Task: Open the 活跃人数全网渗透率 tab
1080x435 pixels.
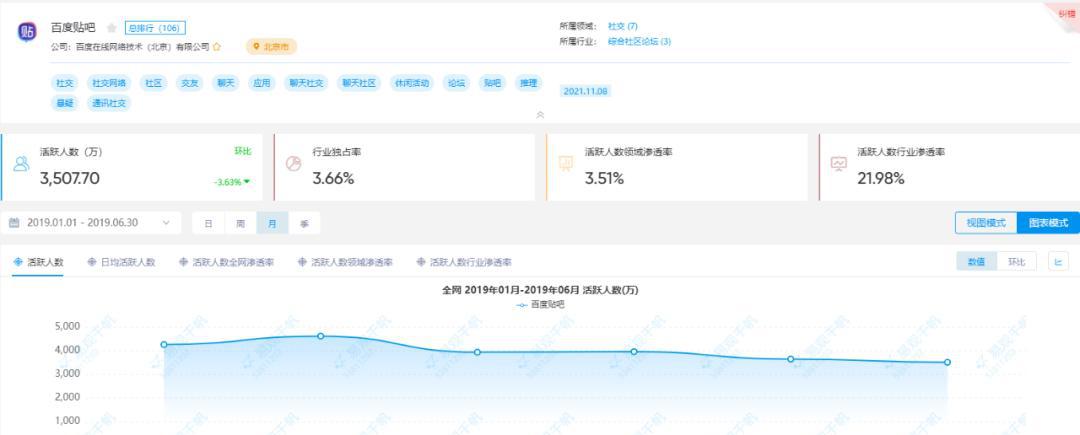Action: [x=226, y=262]
